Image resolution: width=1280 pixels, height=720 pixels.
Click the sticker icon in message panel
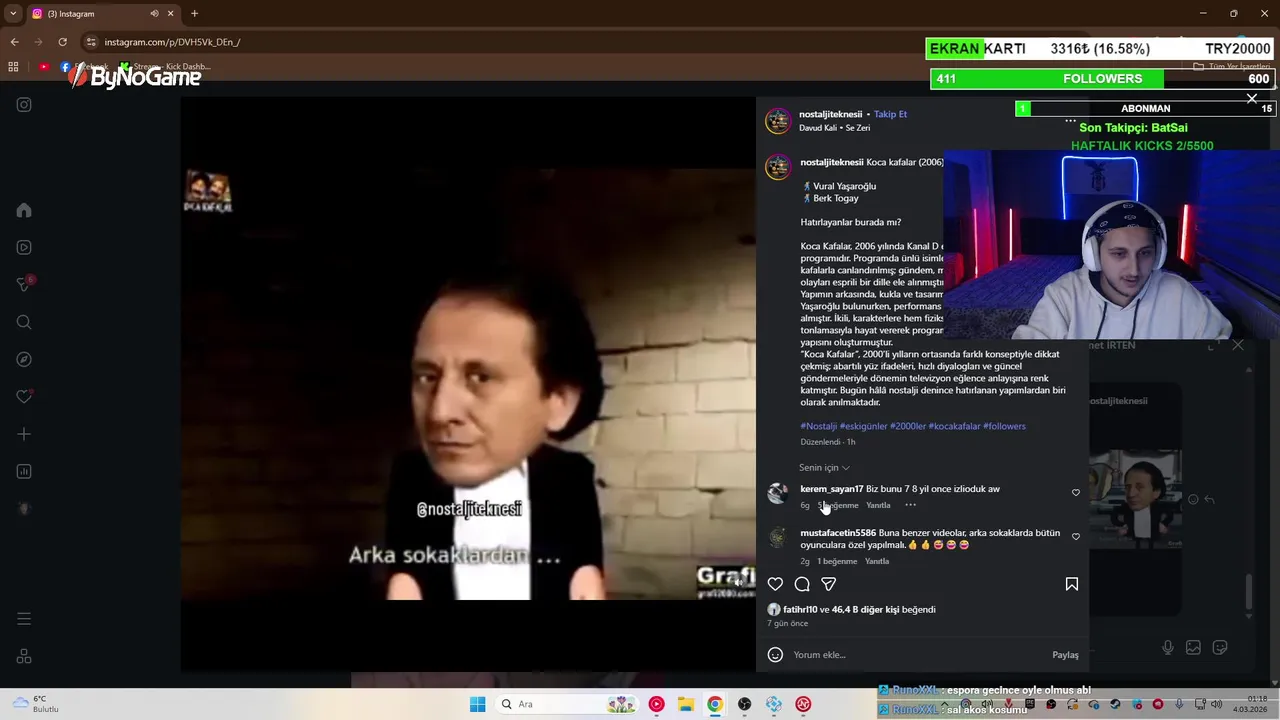pos(1220,648)
